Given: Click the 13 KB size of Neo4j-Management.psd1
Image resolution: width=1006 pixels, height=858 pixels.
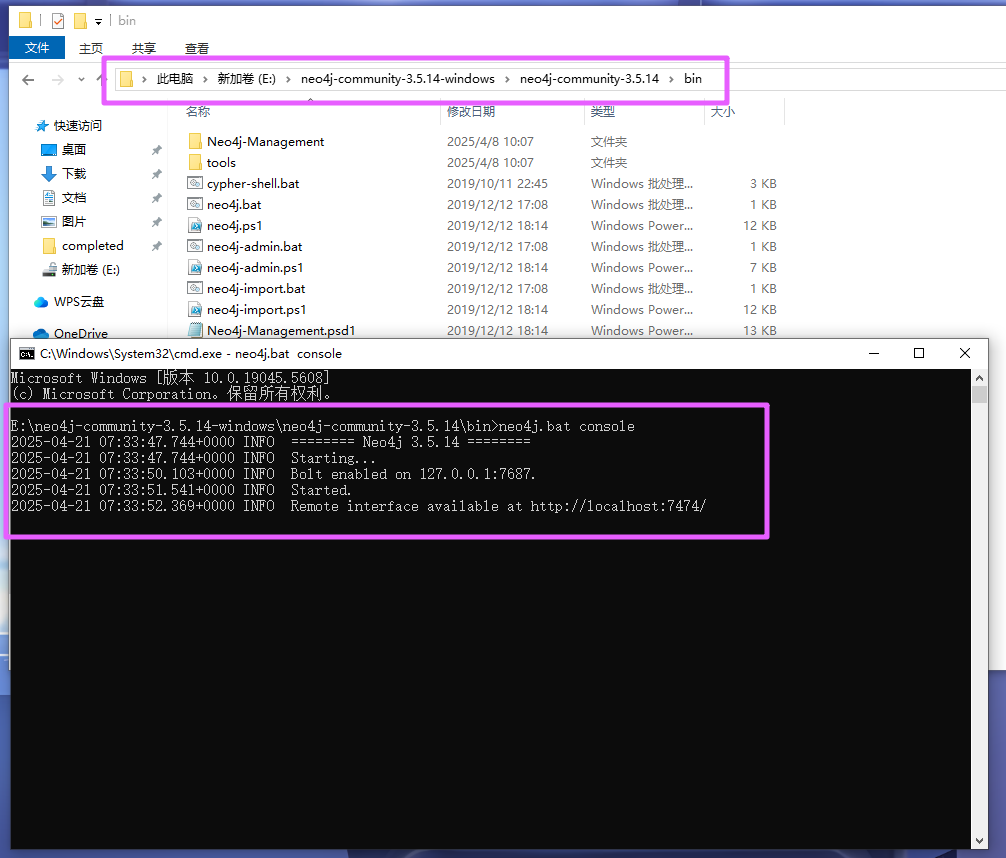Looking at the screenshot, I should click(760, 330).
